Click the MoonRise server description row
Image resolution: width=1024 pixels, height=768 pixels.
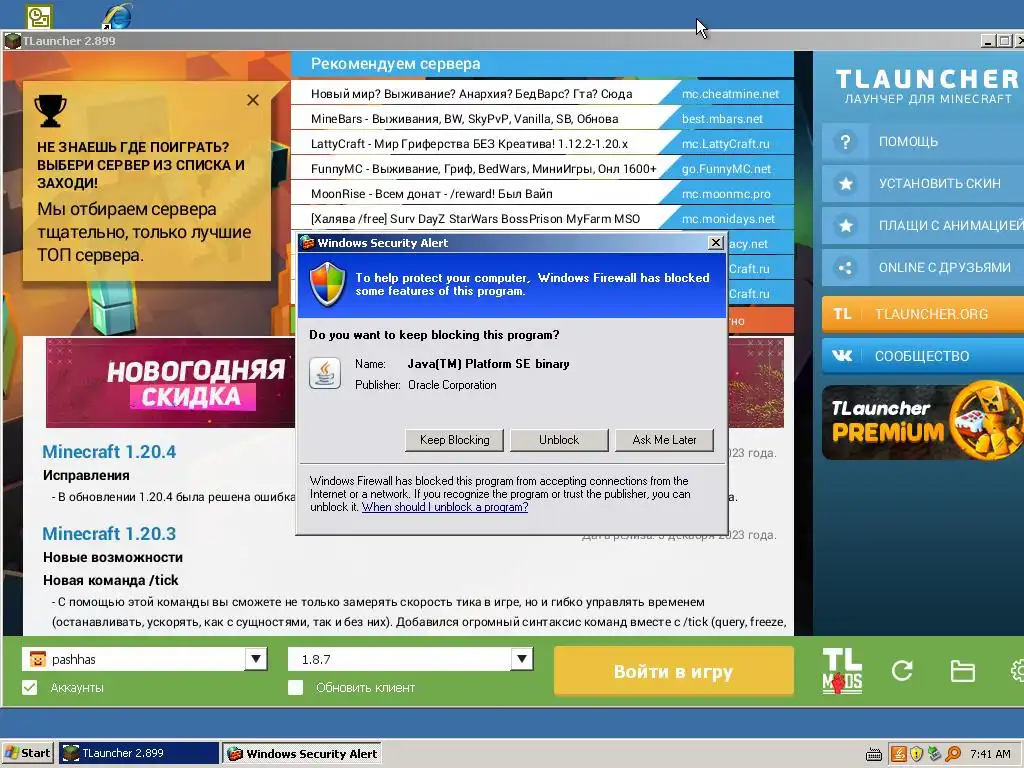[432, 194]
